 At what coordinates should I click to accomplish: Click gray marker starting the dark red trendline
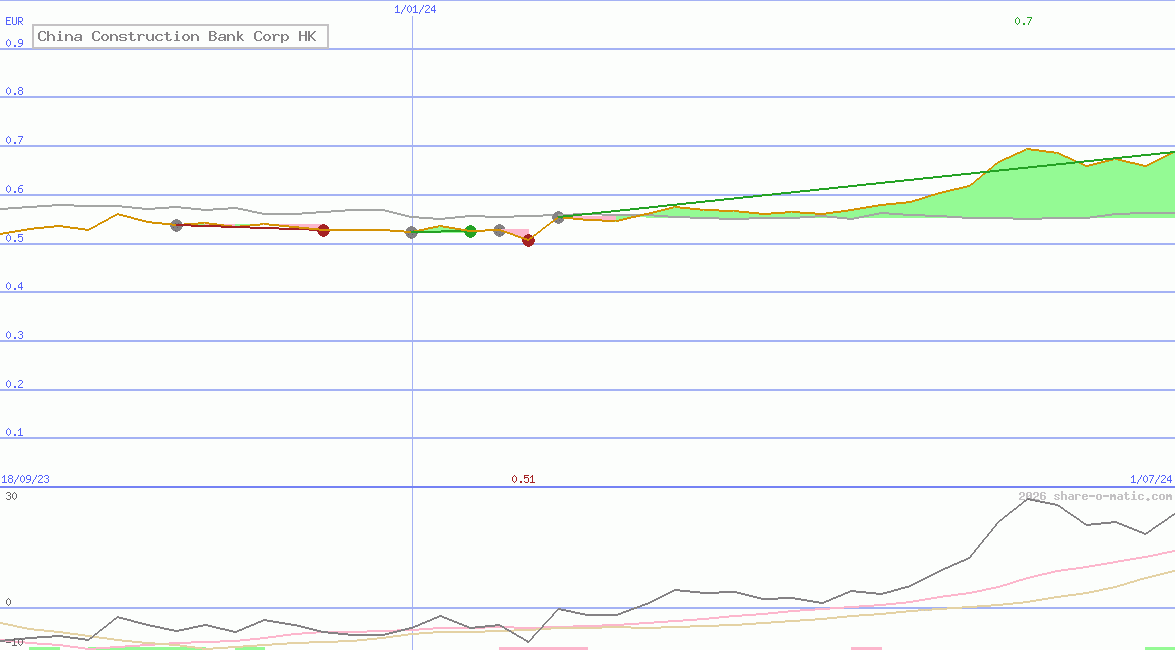point(176,225)
